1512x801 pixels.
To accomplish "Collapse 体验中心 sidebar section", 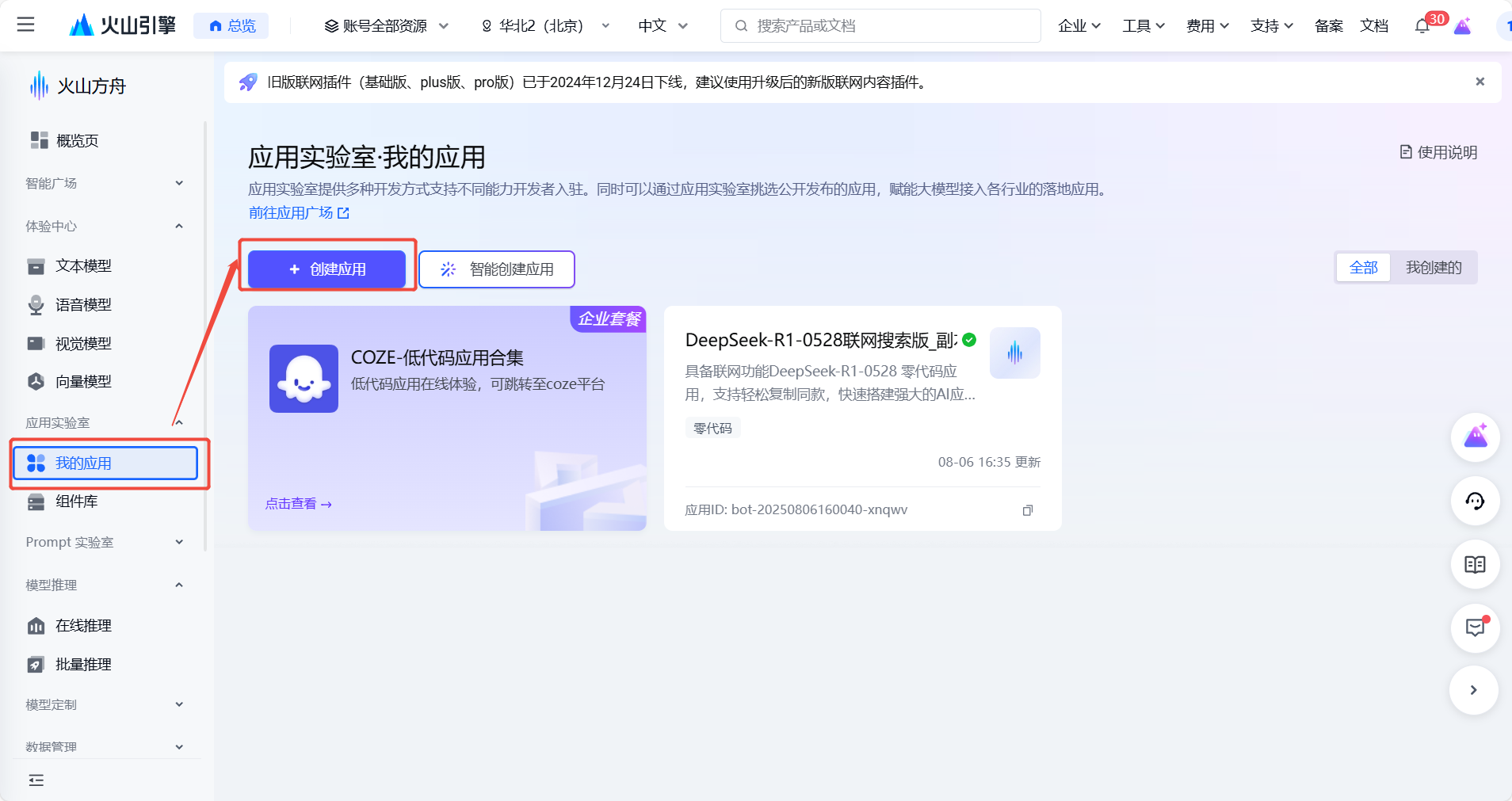I will click(x=103, y=226).
